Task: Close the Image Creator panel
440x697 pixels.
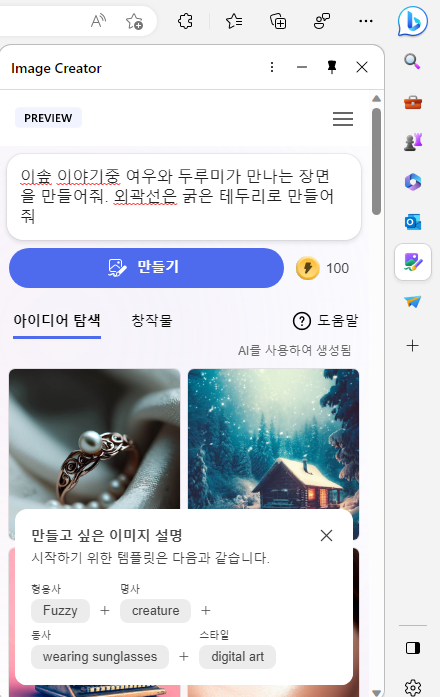Action: click(362, 67)
